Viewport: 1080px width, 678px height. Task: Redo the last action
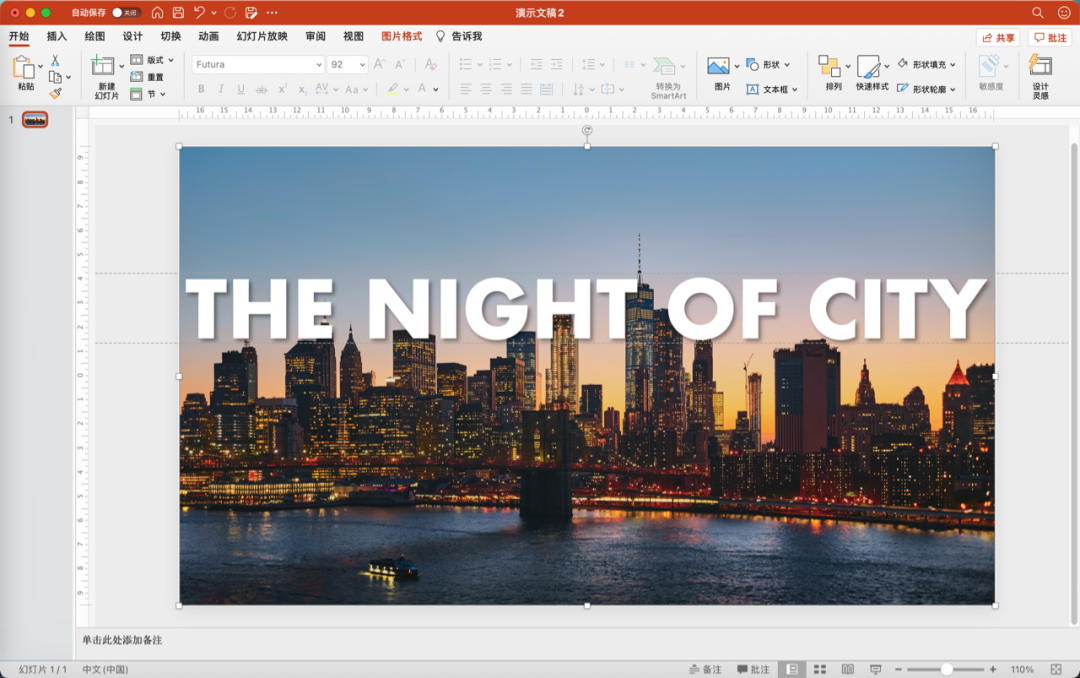tap(230, 12)
